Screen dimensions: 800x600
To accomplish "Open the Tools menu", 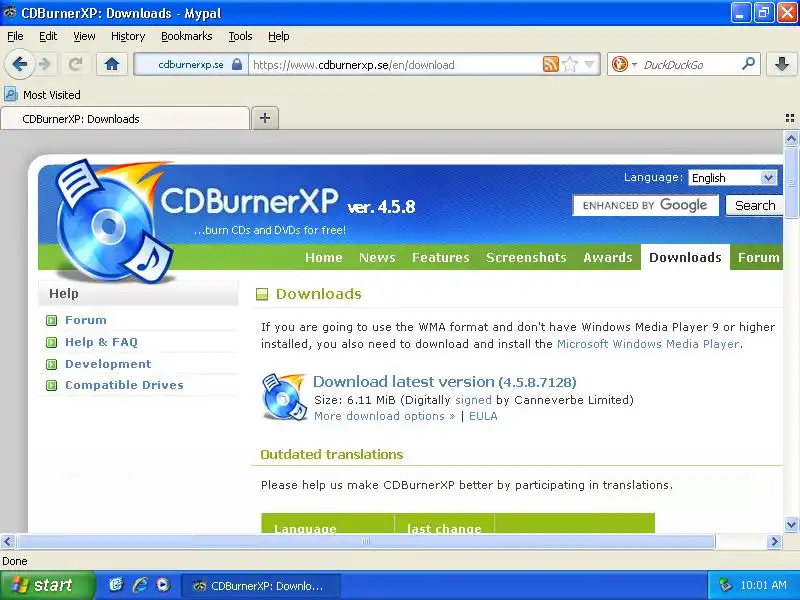I will coord(240,36).
